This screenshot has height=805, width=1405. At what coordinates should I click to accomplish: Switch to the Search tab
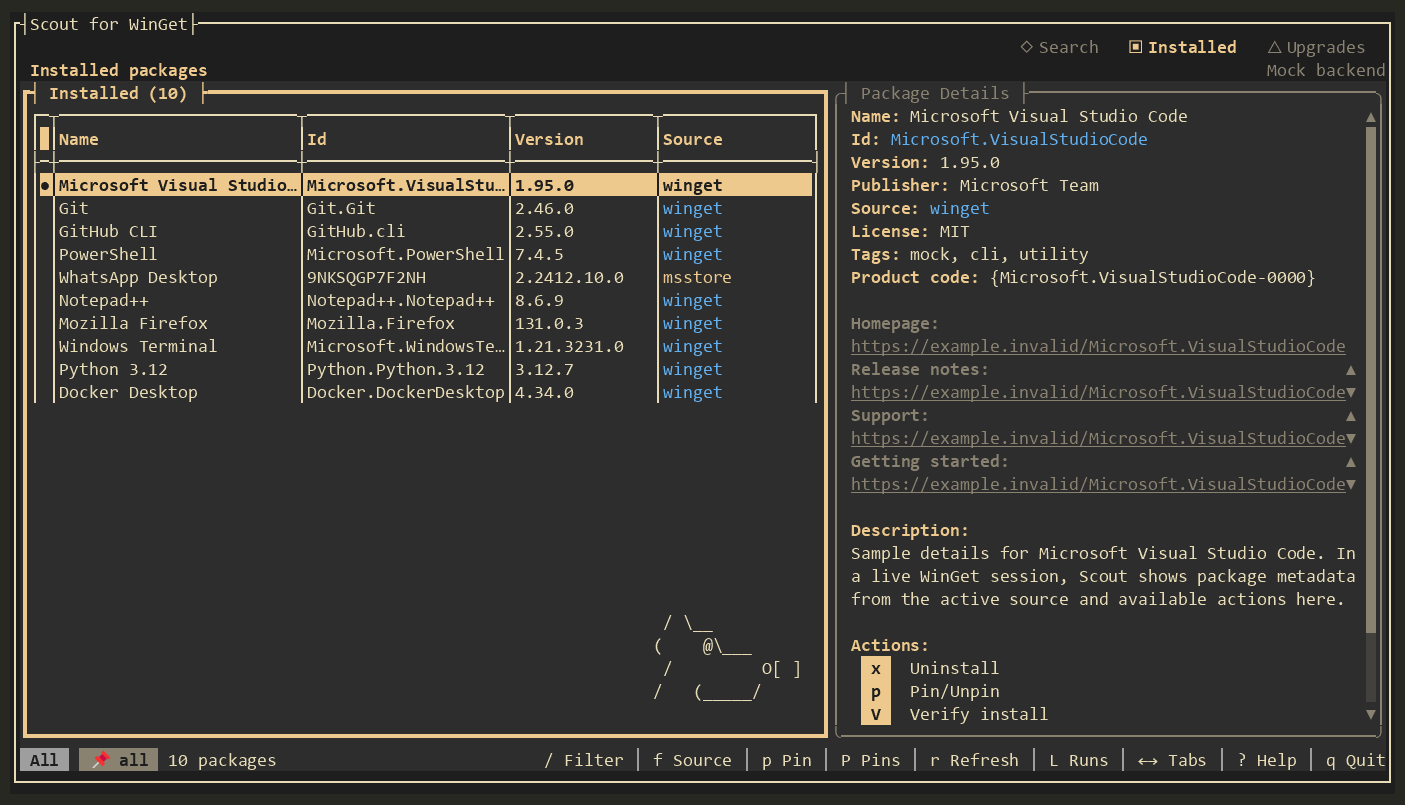coord(1059,47)
